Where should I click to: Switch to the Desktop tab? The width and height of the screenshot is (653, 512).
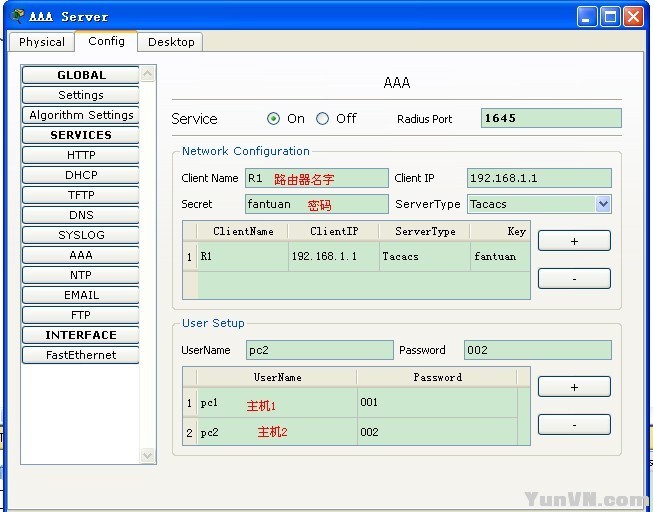171,42
